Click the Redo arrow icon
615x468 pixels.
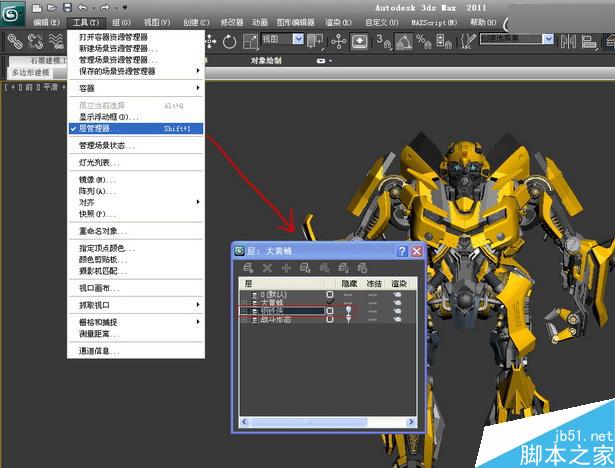[105, 7]
